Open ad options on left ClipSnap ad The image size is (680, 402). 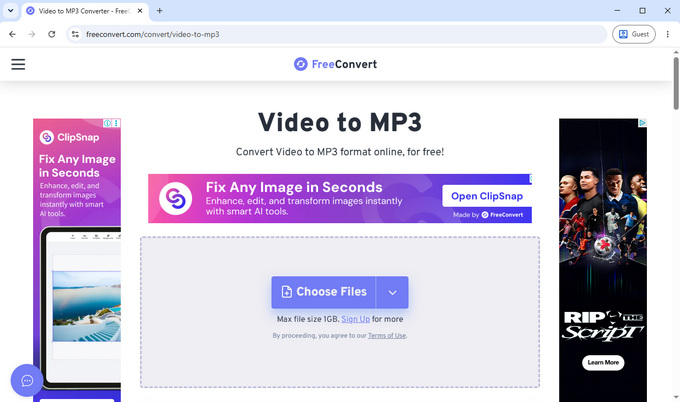116,123
